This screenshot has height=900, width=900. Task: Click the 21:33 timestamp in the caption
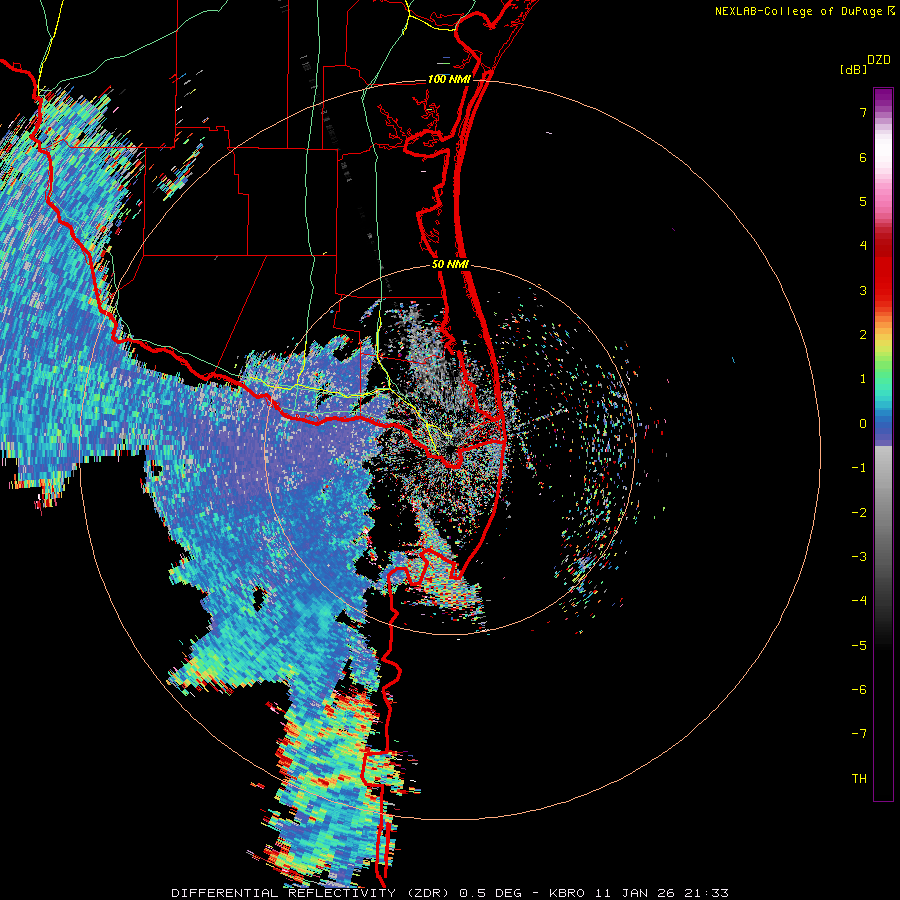coord(707,893)
